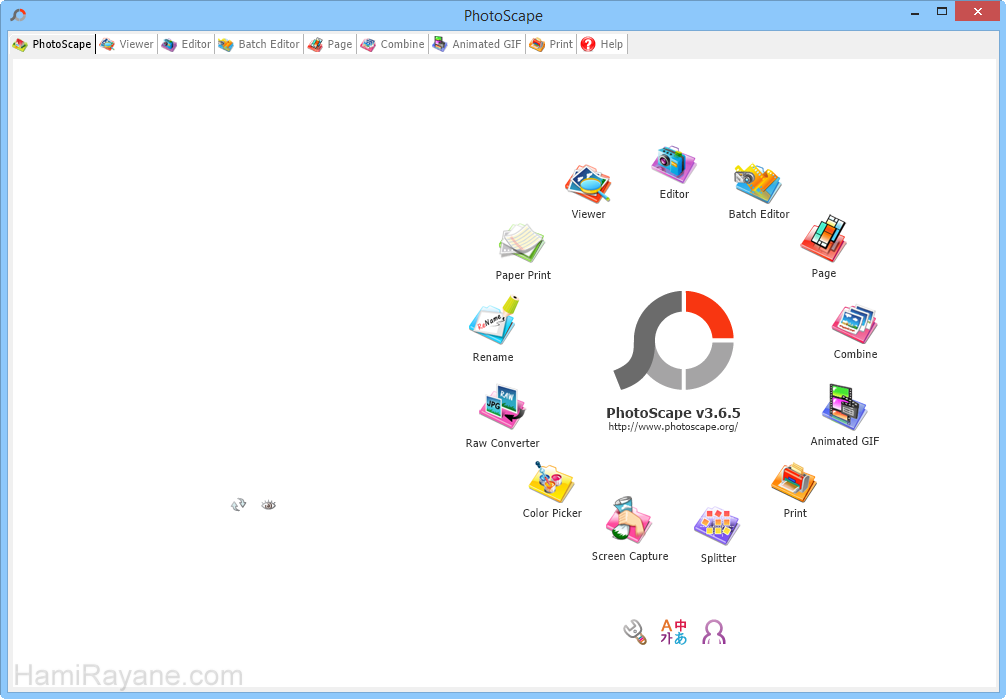Screen dimensions: 1006x699
Task: Click the PhotoScape logo in the center
Action: (674, 340)
